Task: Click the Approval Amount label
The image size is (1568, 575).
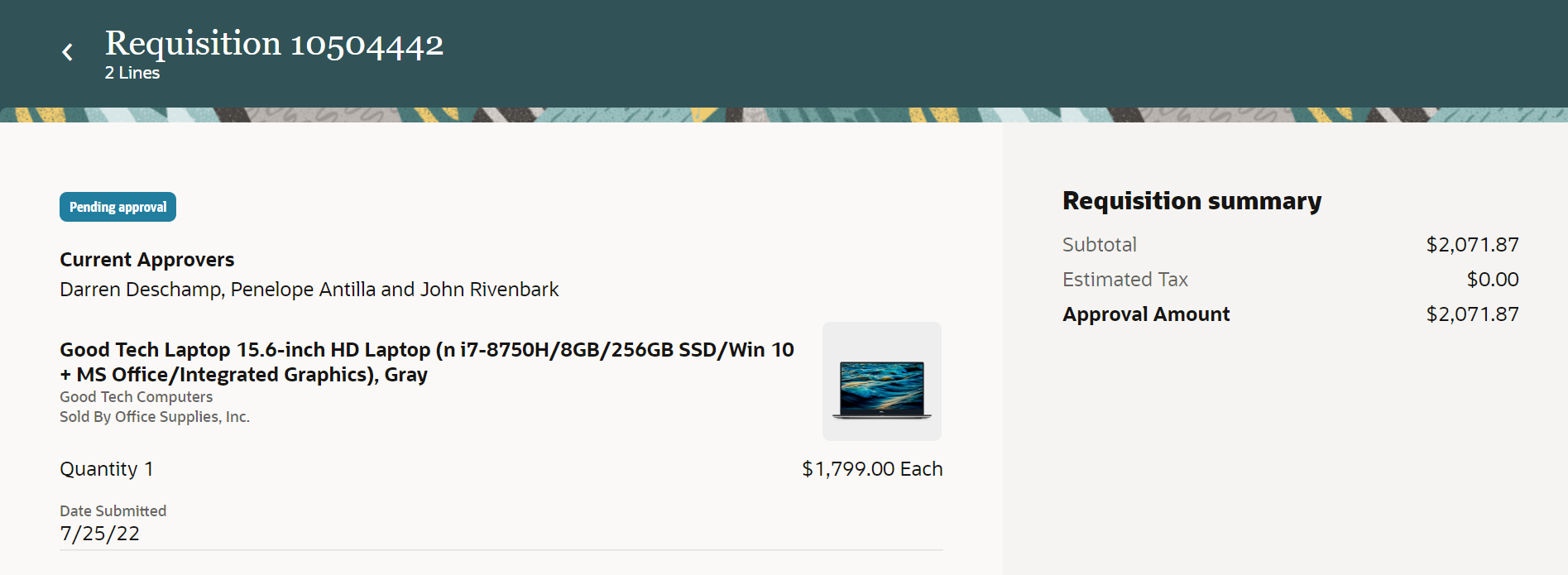Action: pyautogui.click(x=1145, y=314)
